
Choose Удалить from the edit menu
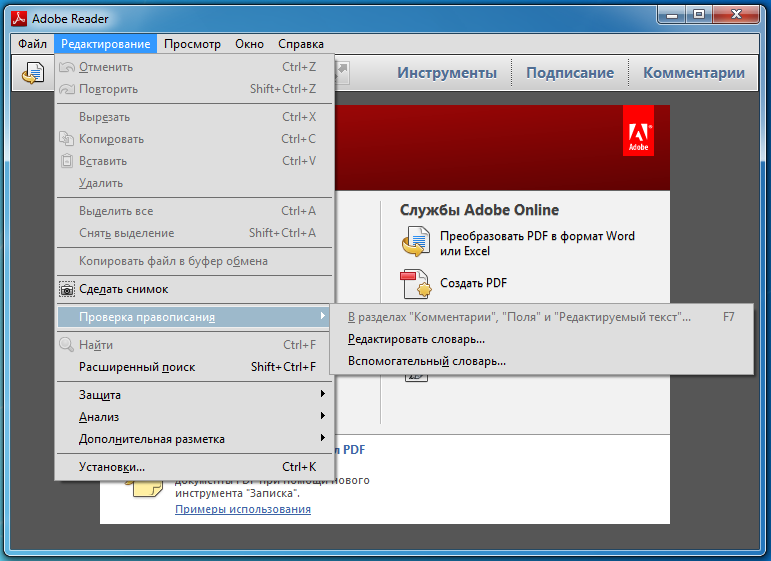coord(195,183)
